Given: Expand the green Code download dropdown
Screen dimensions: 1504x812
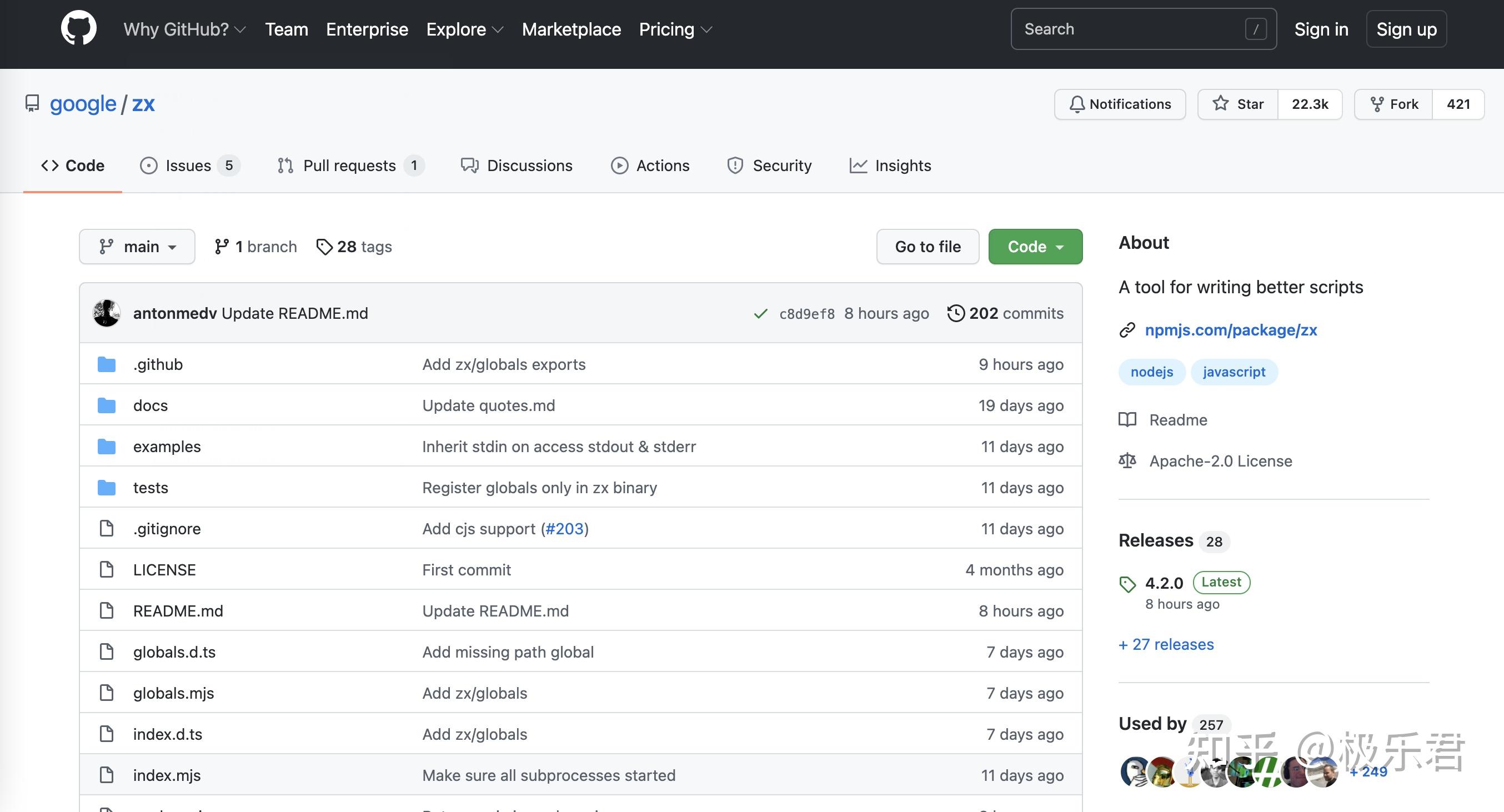Looking at the screenshot, I should point(1035,247).
